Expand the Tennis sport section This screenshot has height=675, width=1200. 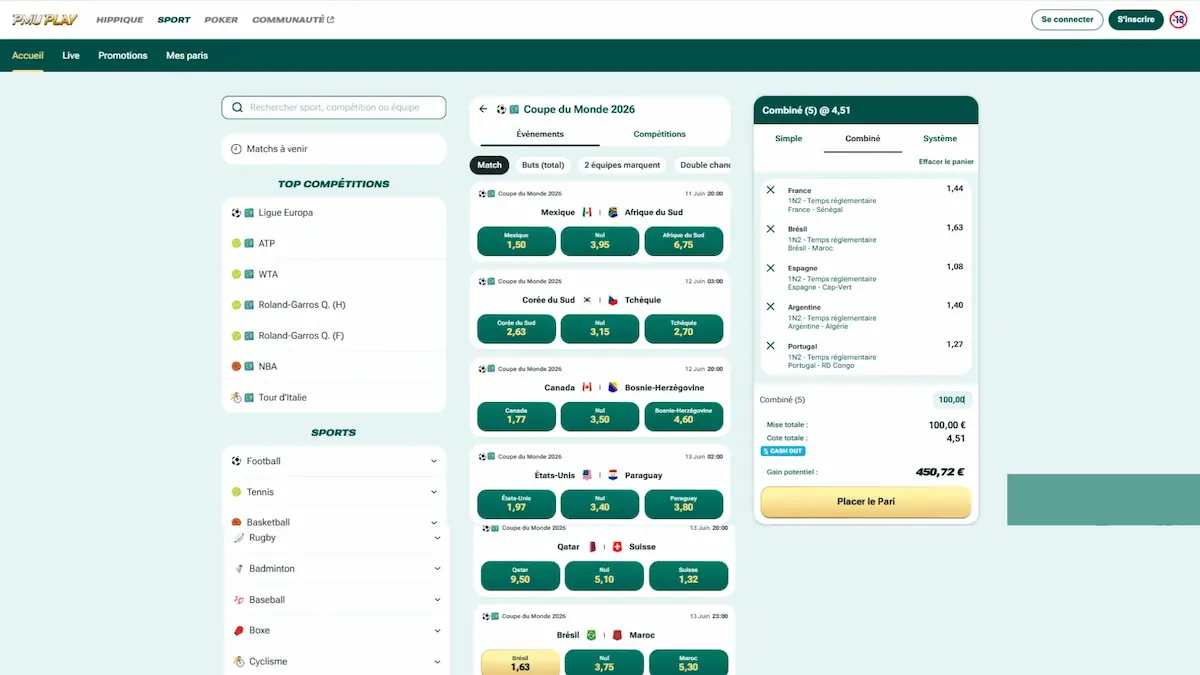coord(434,492)
